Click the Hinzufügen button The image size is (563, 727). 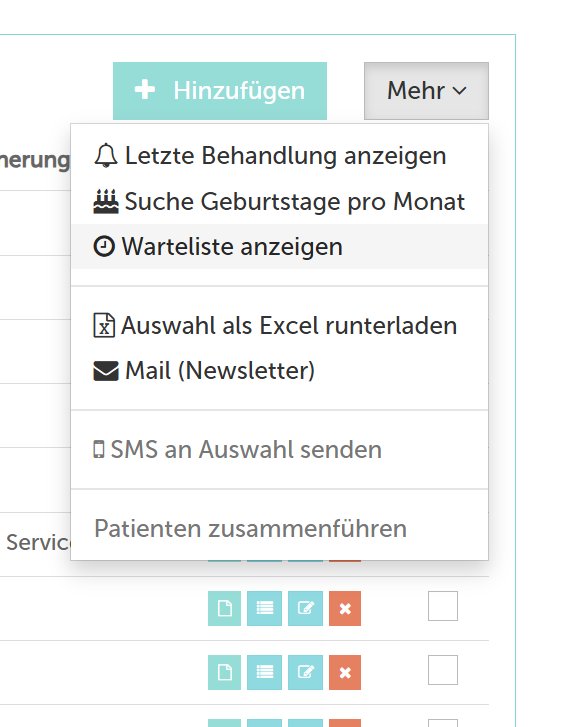click(x=220, y=91)
